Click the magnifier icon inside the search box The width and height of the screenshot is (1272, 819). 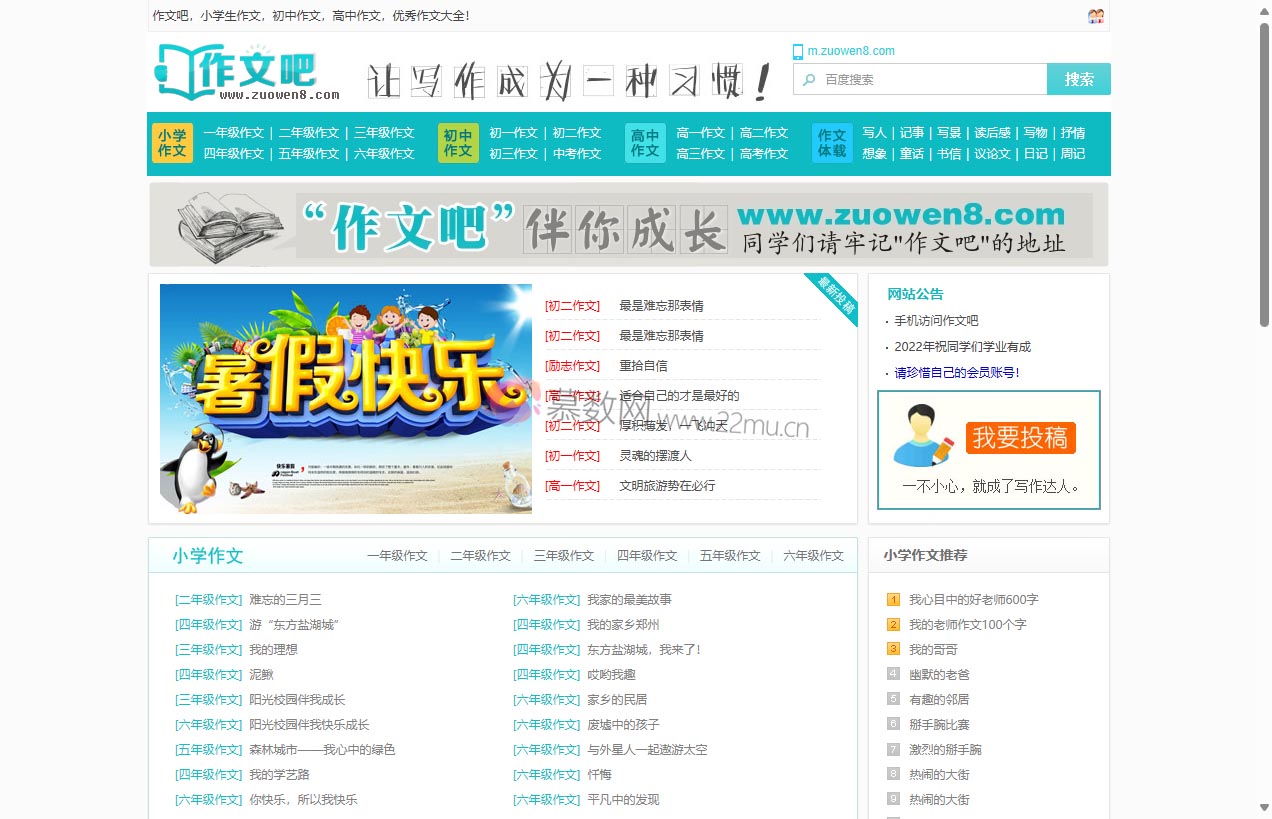click(808, 79)
